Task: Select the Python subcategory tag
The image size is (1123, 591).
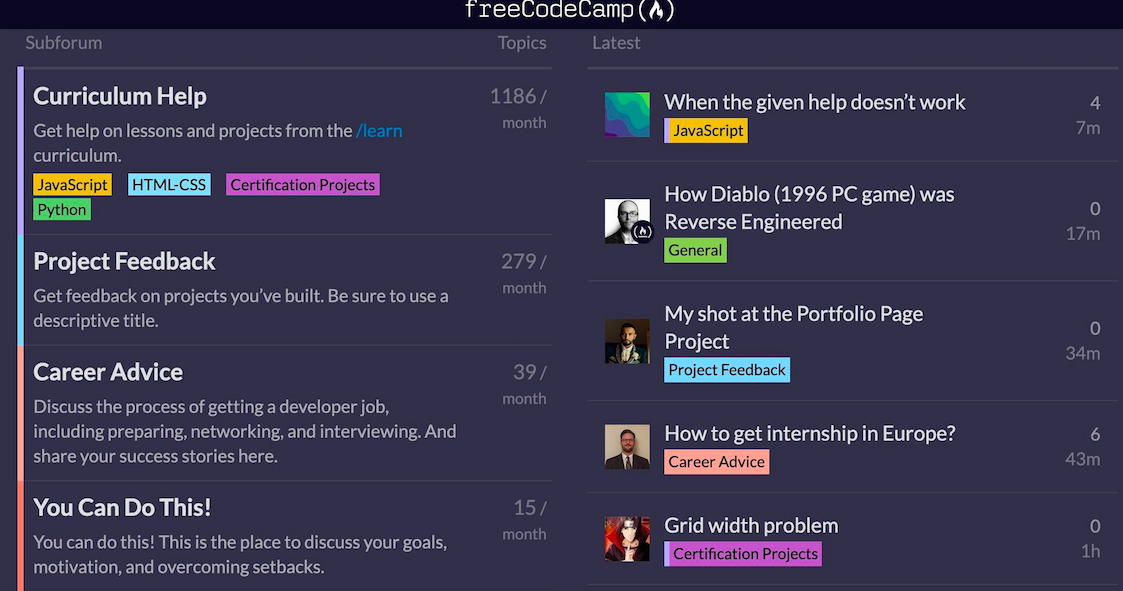Action: click(x=62, y=210)
